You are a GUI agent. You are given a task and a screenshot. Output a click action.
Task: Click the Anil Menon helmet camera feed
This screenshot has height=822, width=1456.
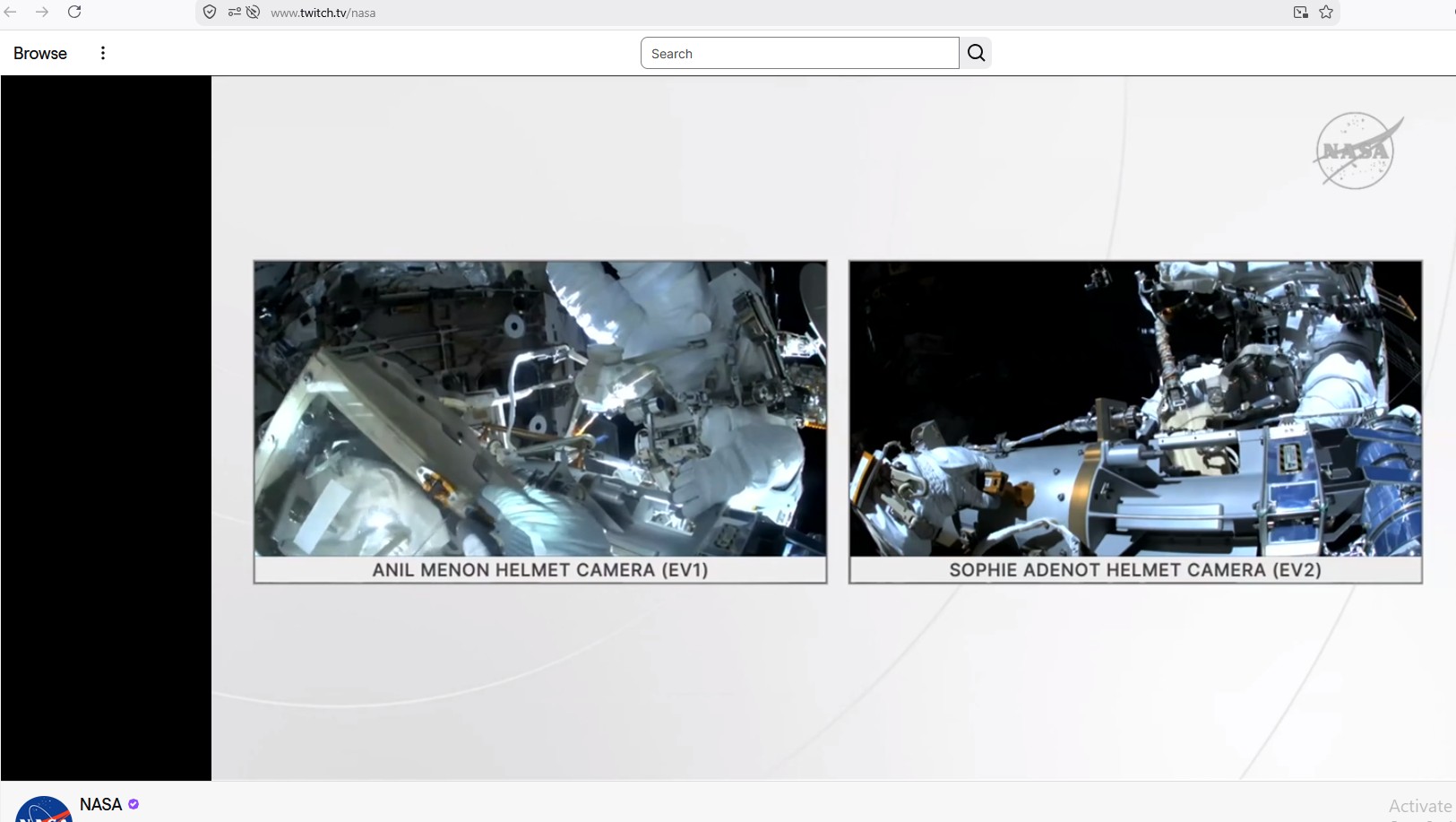(x=540, y=422)
